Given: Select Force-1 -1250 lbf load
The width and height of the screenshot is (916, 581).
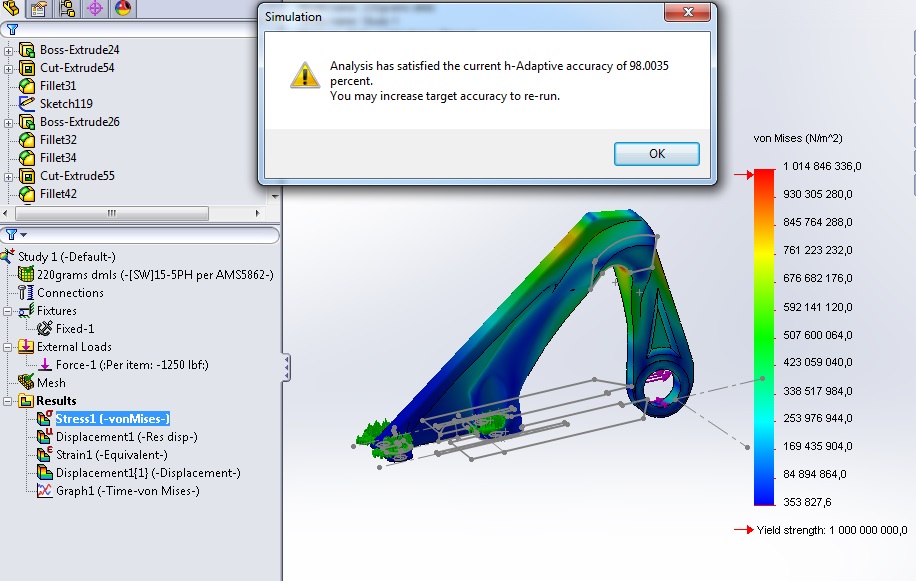Looking at the screenshot, I should click(132, 365).
